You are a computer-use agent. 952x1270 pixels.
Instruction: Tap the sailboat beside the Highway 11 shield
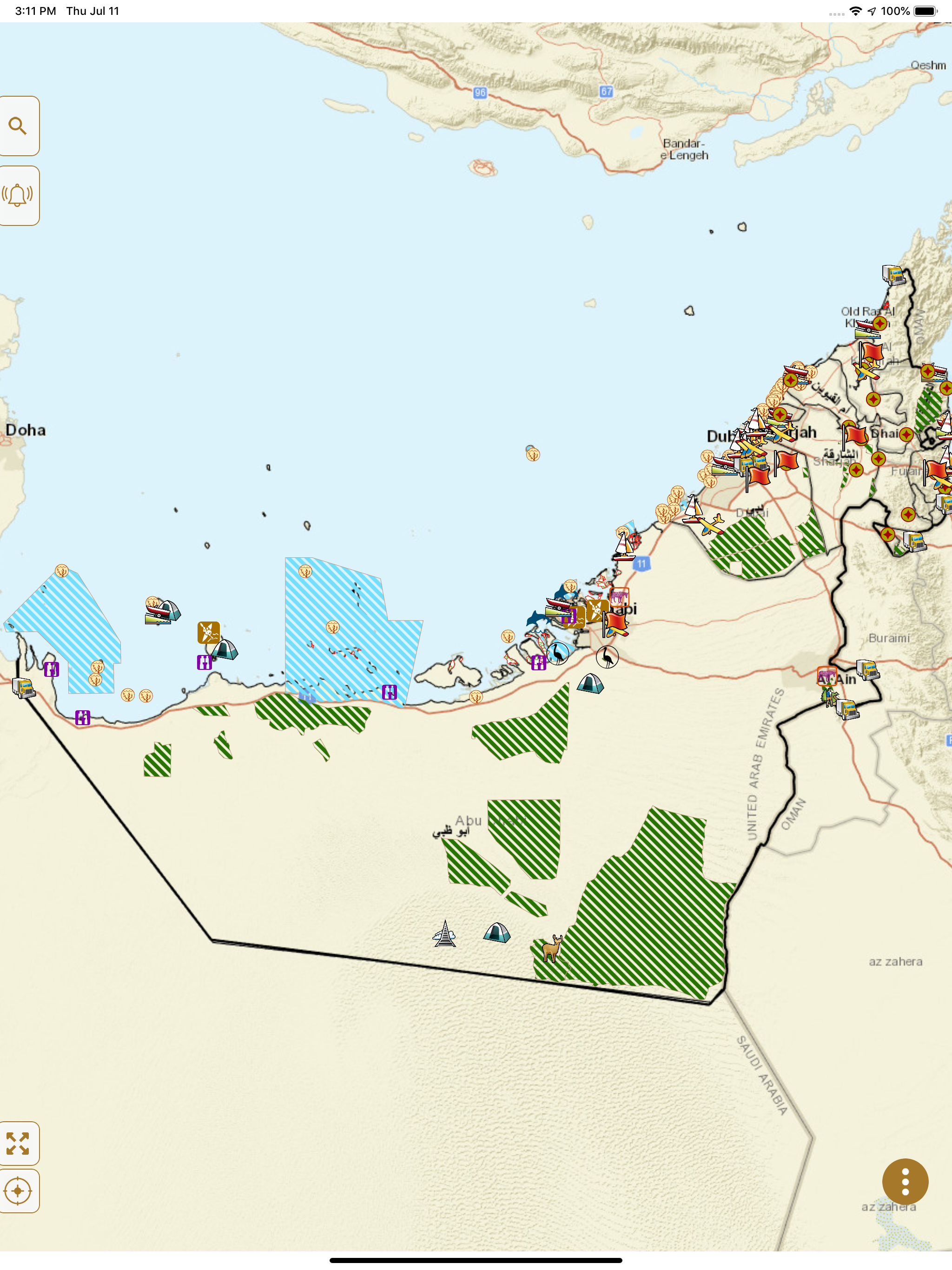[623, 547]
